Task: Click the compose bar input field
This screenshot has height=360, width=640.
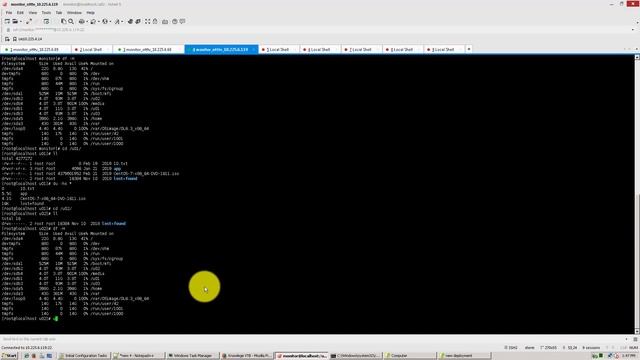Action: point(312,339)
